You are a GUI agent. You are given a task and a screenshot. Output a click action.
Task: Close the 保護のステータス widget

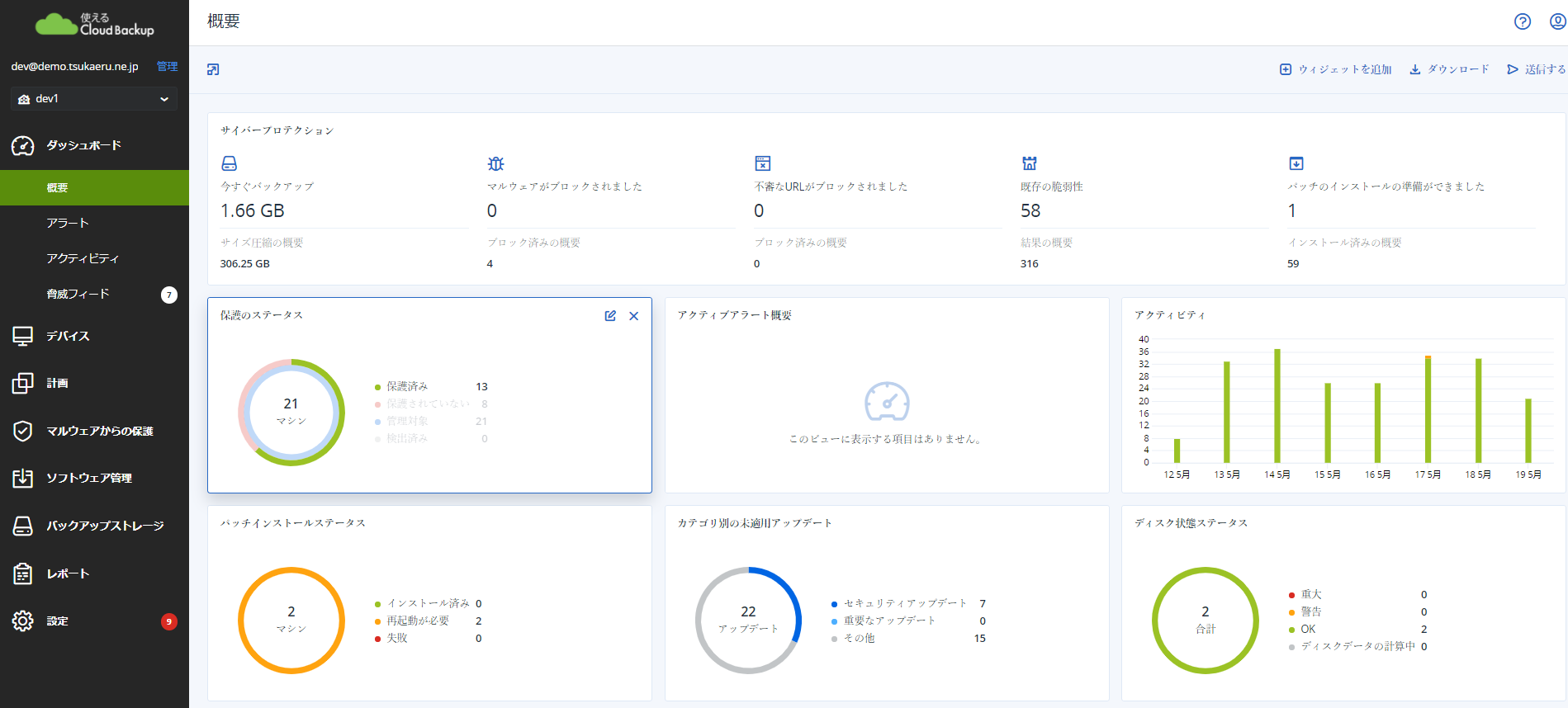(633, 316)
